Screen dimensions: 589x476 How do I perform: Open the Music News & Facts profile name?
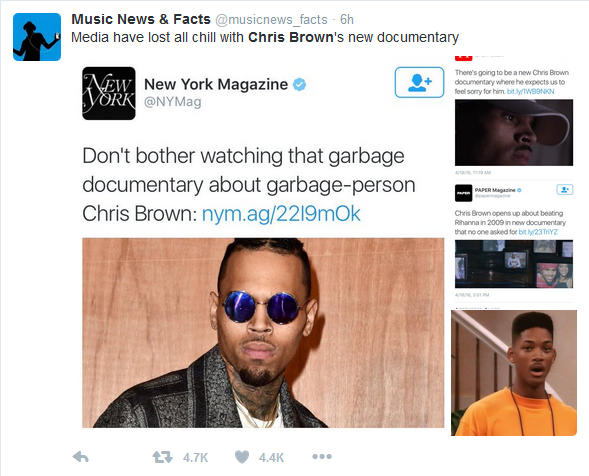pyautogui.click(x=141, y=19)
